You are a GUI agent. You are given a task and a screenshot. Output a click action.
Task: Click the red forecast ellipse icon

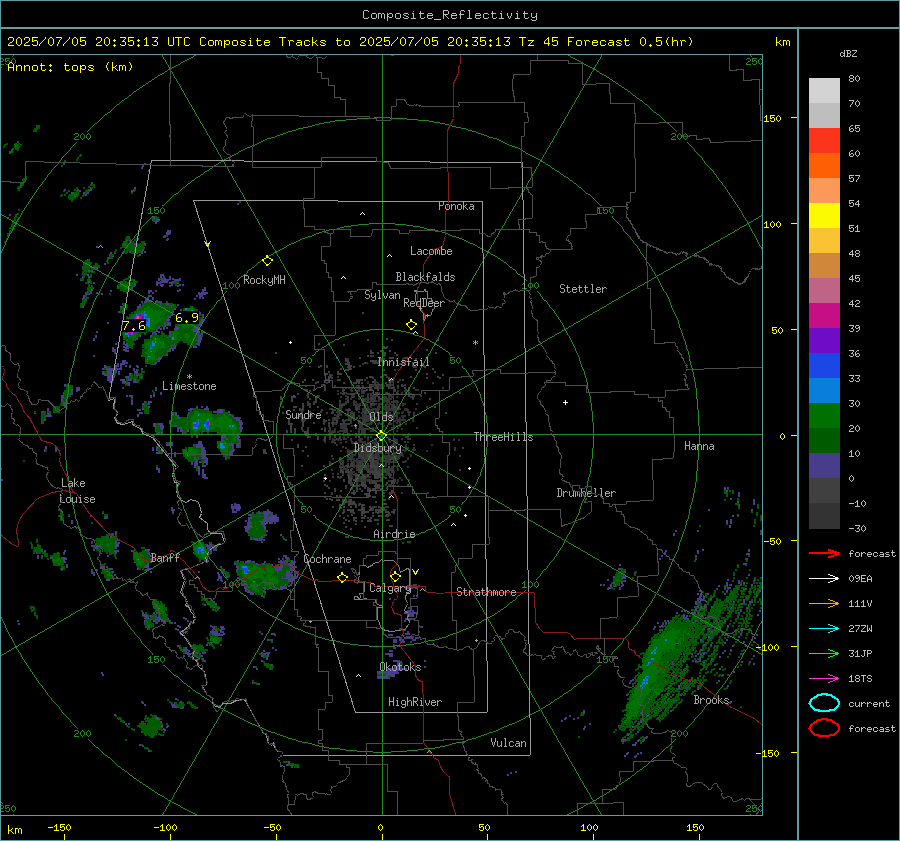click(824, 728)
